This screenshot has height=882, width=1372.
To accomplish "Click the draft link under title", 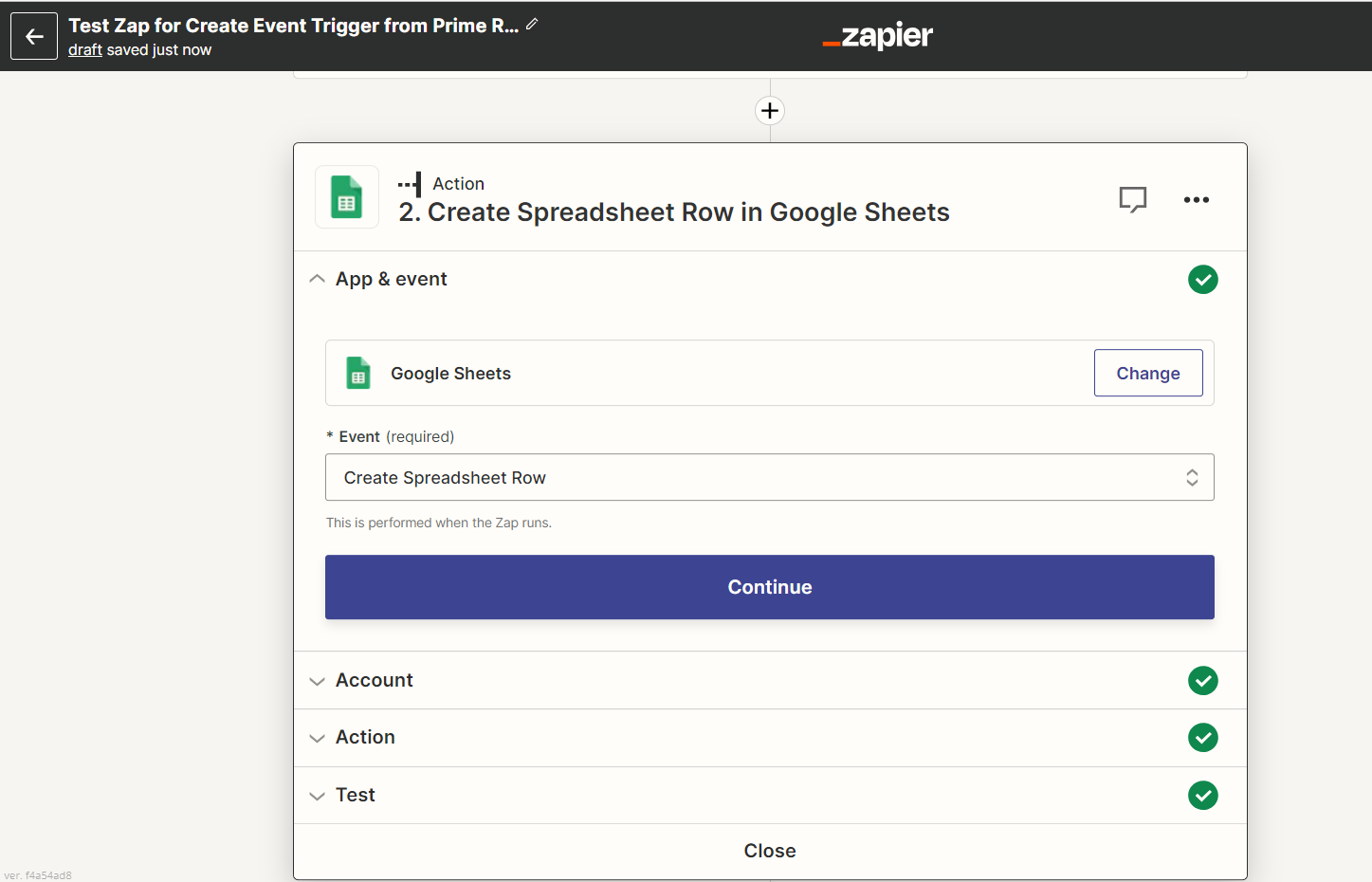I will [84, 50].
